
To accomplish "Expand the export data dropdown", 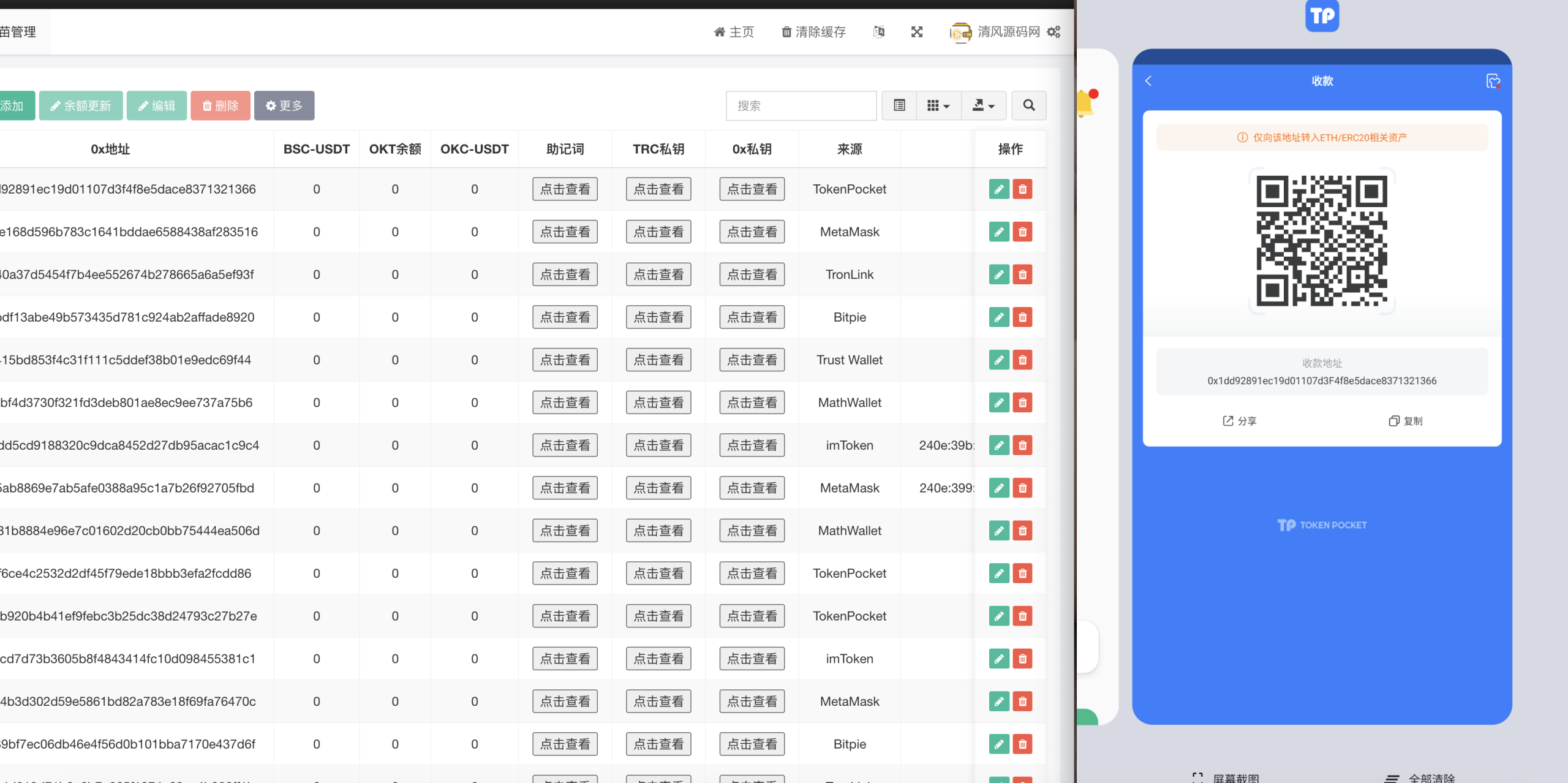I will pos(983,105).
